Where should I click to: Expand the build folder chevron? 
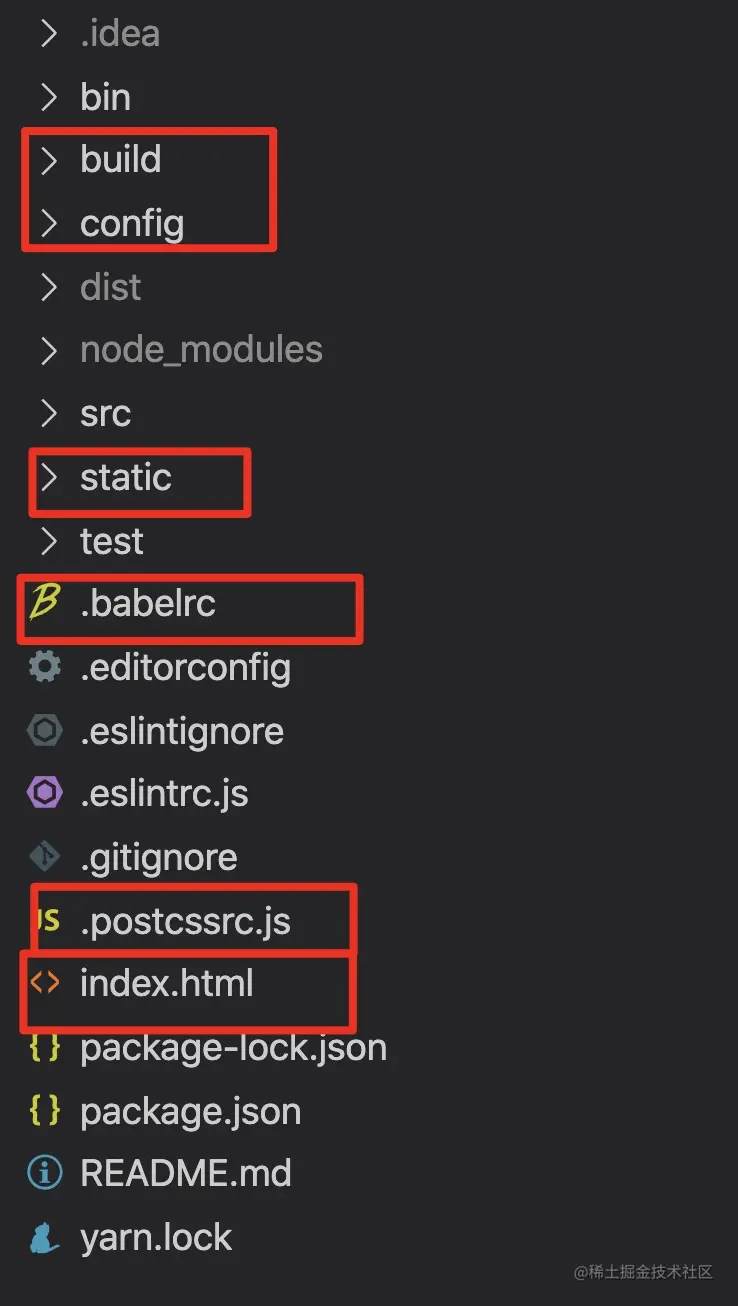pyautogui.click(x=47, y=160)
